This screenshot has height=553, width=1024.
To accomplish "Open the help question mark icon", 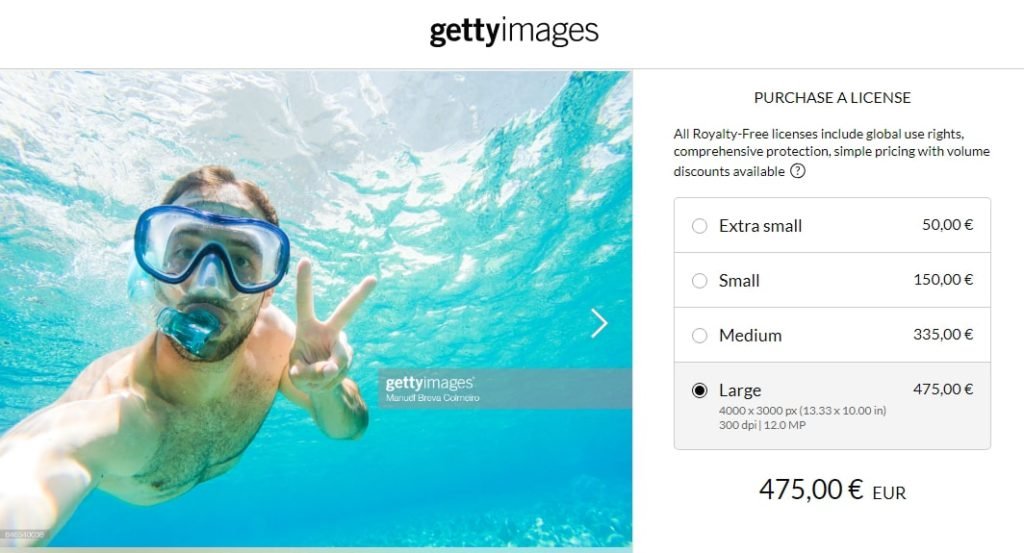I will tap(797, 171).
